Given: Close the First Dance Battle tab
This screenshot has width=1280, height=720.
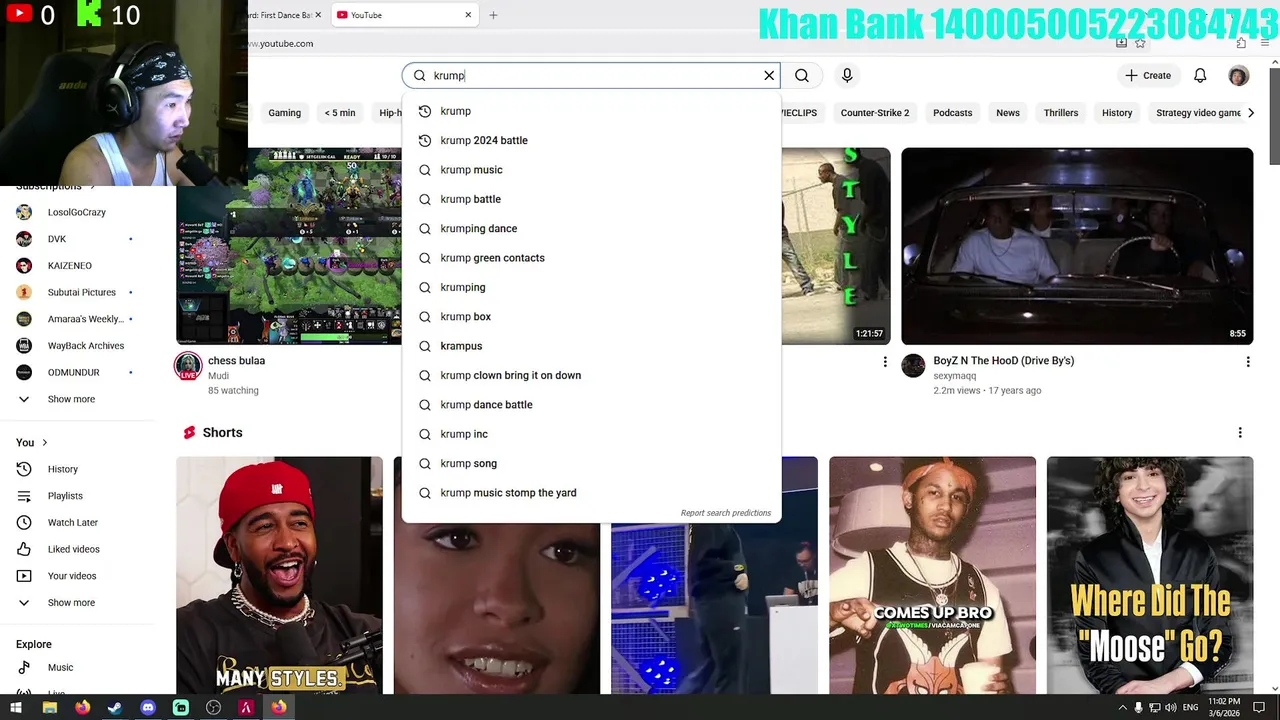Looking at the screenshot, I should [318, 15].
